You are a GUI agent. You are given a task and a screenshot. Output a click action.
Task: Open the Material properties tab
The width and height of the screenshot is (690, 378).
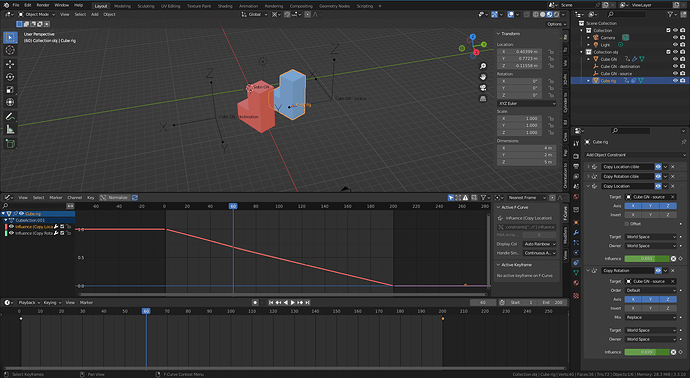point(576,283)
